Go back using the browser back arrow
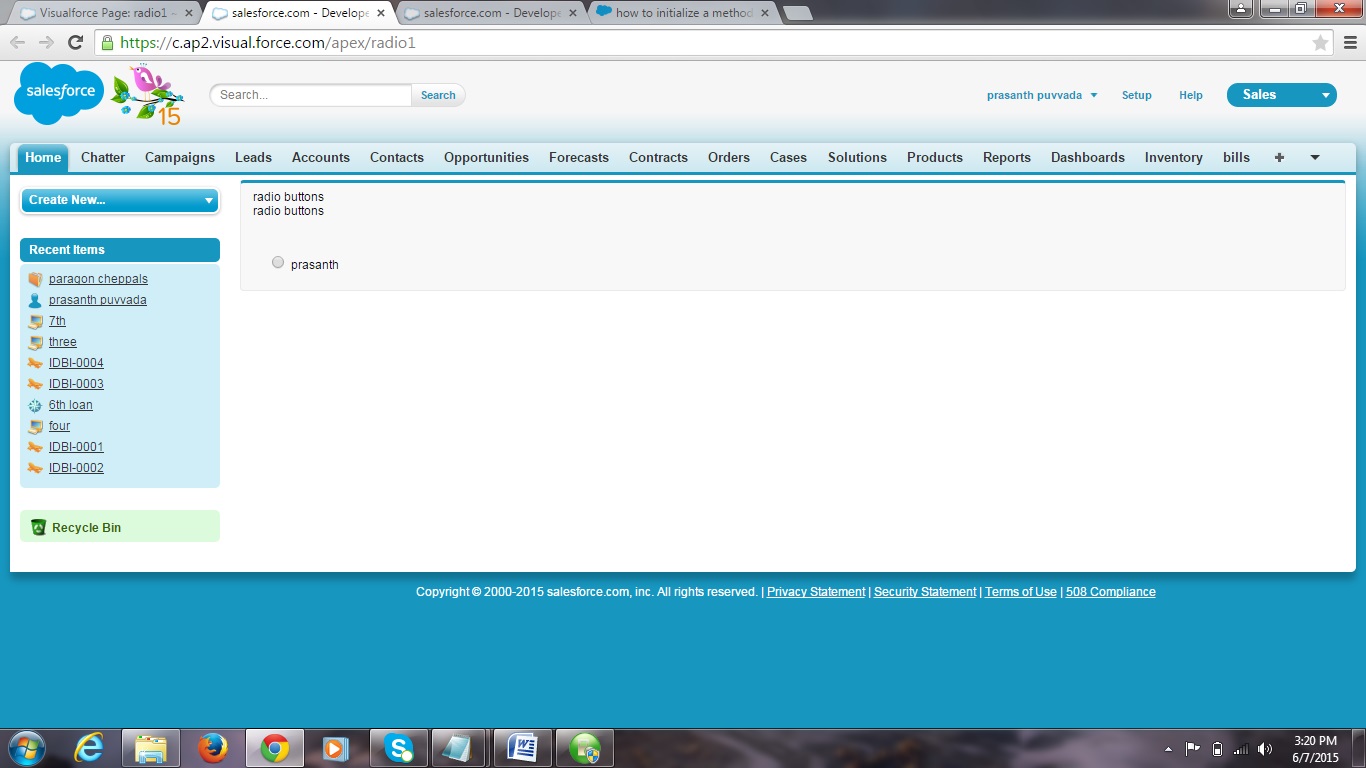The height and width of the screenshot is (768, 1366). pyautogui.click(x=18, y=42)
